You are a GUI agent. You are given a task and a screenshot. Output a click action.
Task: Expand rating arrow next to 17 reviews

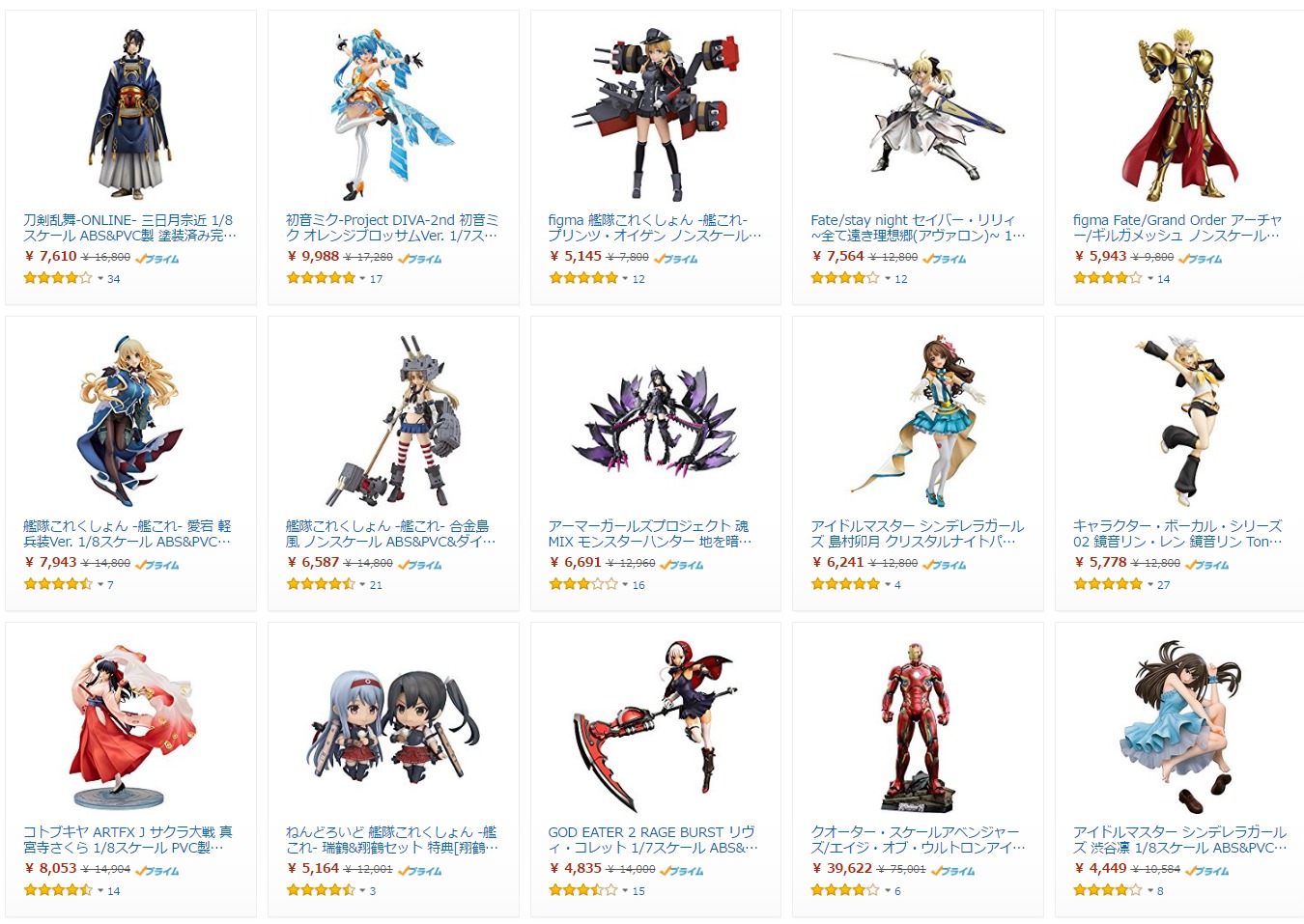coord(363,279)
